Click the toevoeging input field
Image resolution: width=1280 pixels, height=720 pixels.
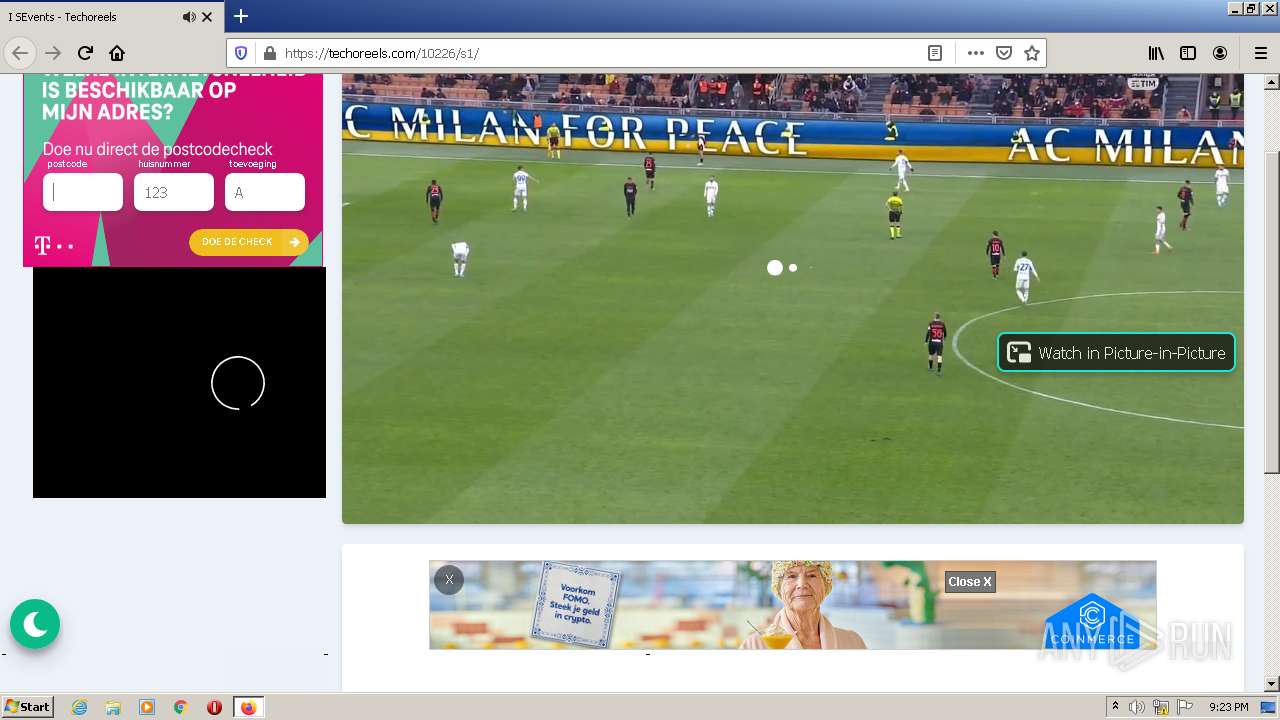point(265,192)
